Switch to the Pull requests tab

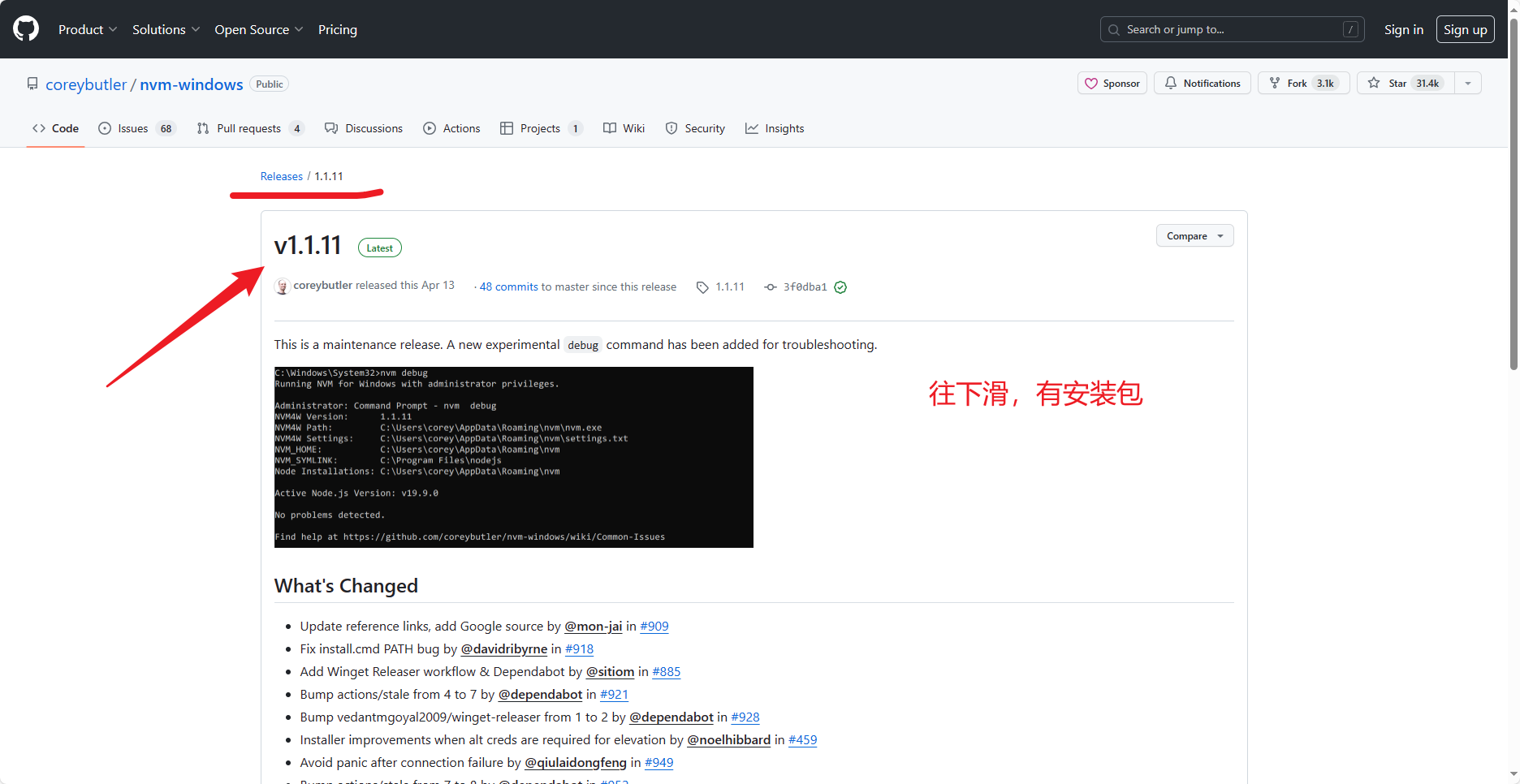(x=250, y=128)
